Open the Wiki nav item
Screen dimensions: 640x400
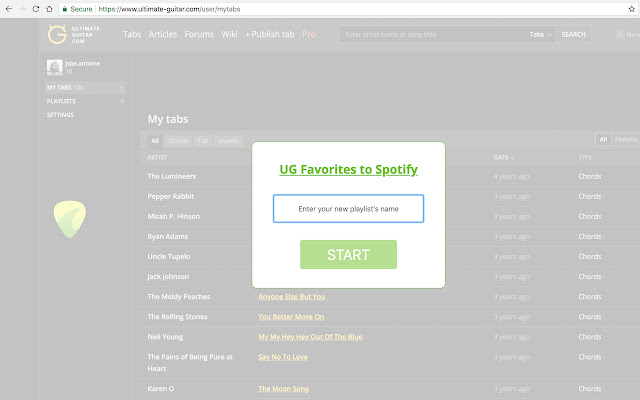point(229,34)
